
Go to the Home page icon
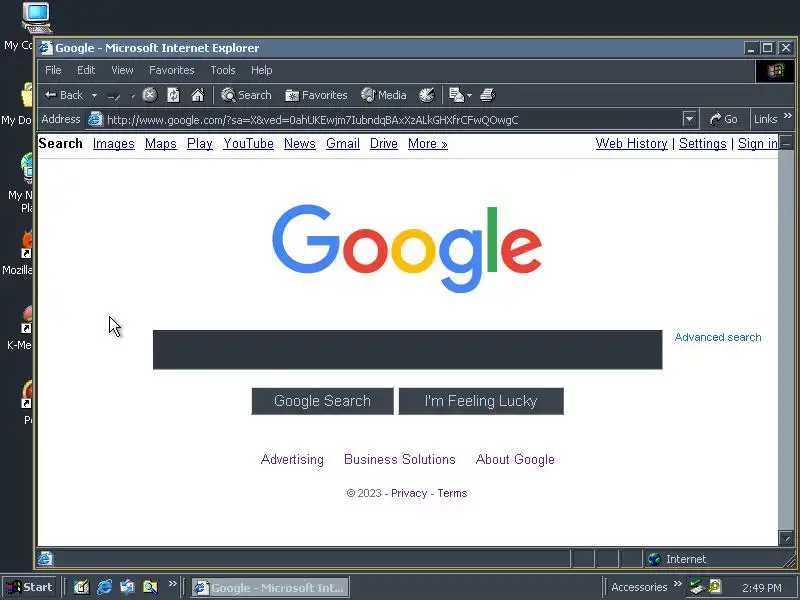(x=197, y=95)
